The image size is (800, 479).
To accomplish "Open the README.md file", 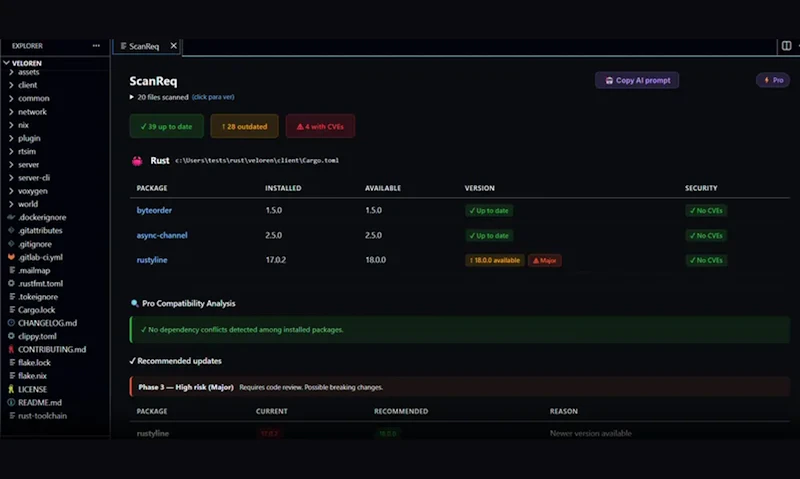I will [39, 402].
